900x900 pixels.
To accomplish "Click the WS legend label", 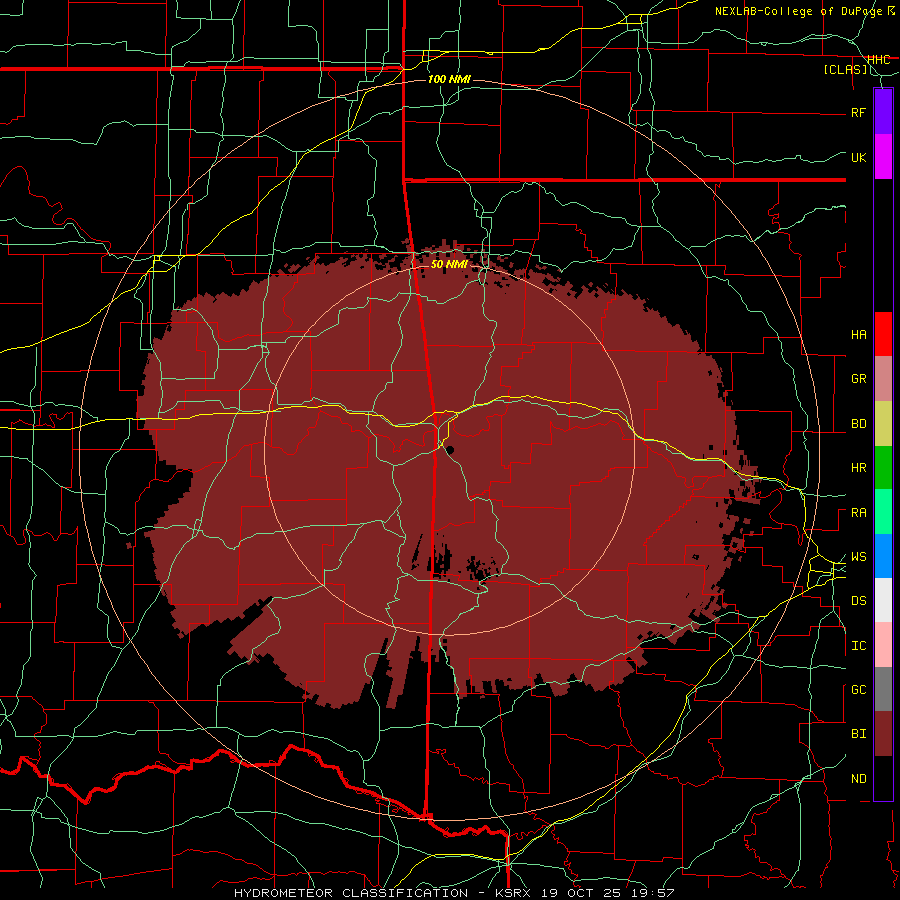I will (859, 557).
